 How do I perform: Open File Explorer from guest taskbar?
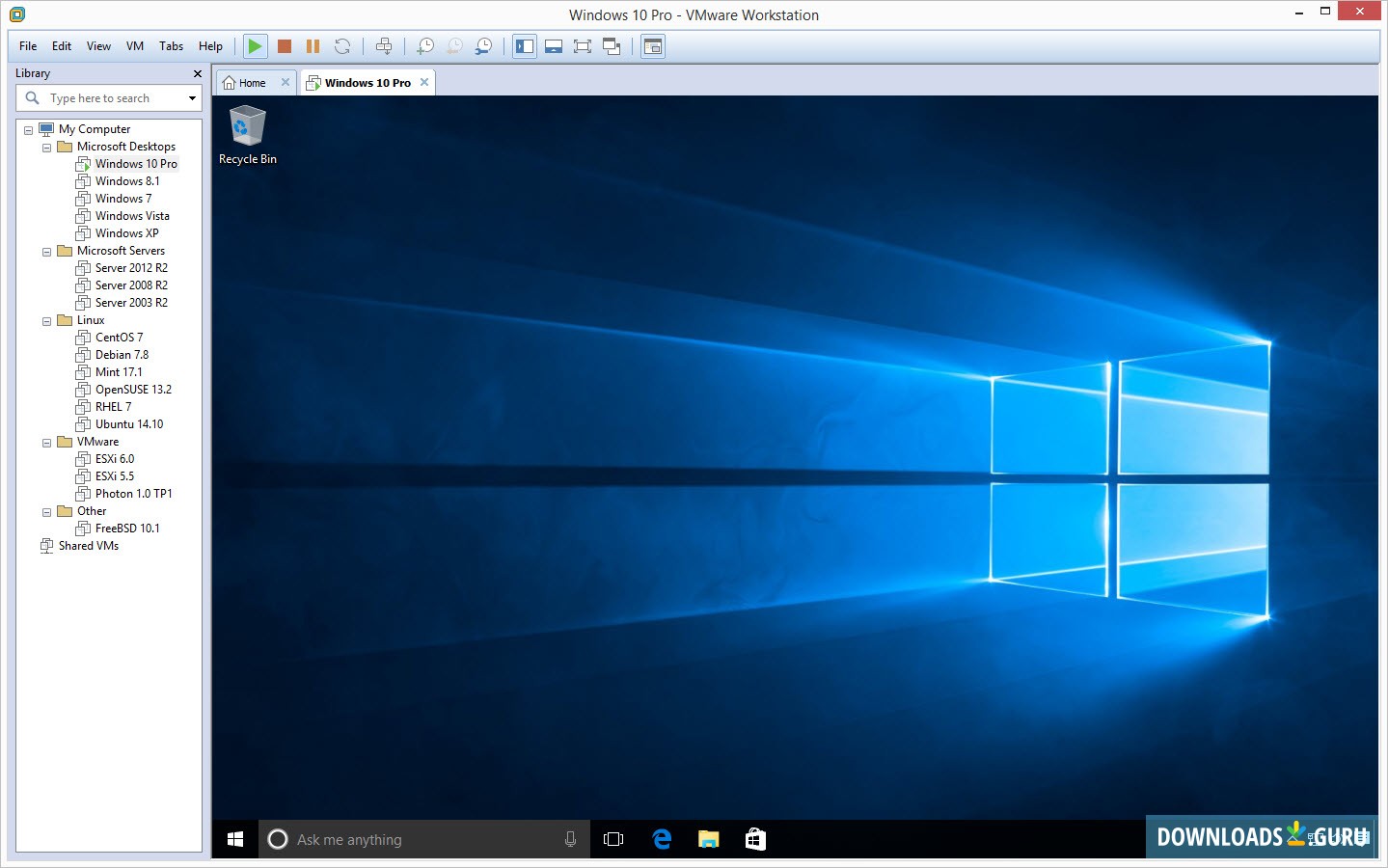(x=709, y=839)
